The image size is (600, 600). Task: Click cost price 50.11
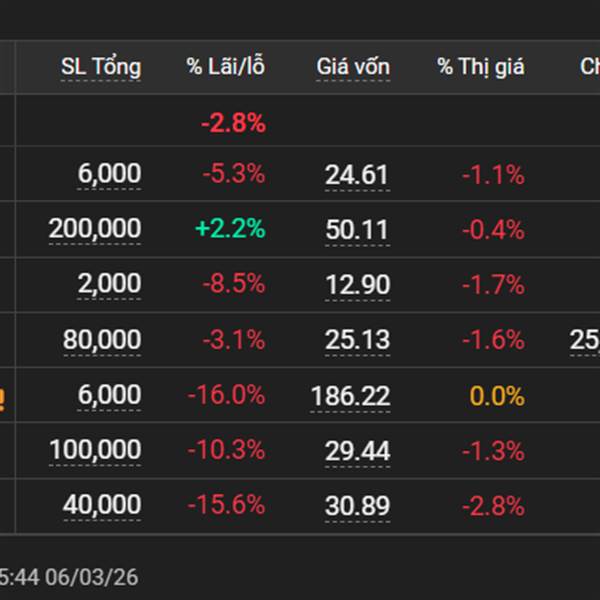coord(357,229)
